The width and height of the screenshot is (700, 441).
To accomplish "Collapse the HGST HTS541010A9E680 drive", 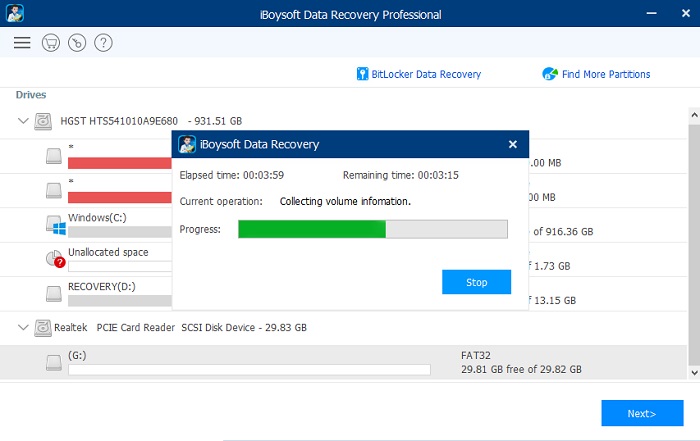I will click(23, 121).
